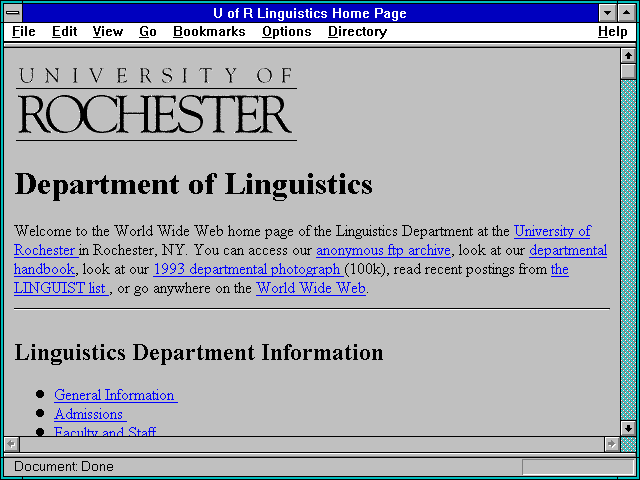The height and width of the screenshot is (480, 640).
Task: Click the vertical scrollbar thumb
Action: (x=628, y=71)
